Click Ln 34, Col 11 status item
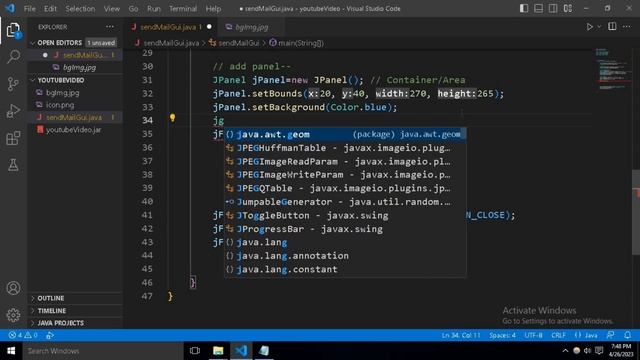The image size is (640, 360). [461, 335]
